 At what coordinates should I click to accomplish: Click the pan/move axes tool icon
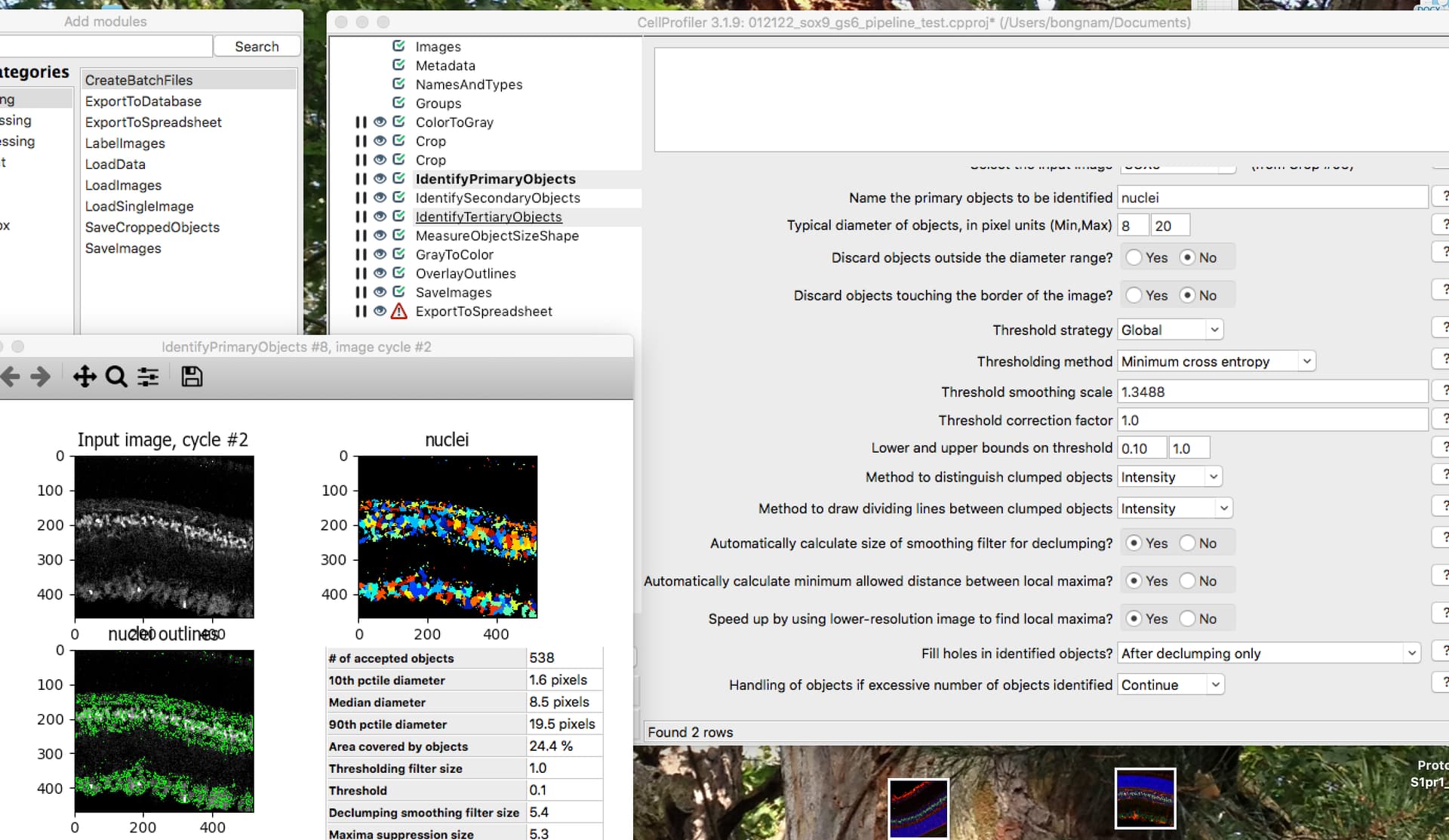(85, 377)
